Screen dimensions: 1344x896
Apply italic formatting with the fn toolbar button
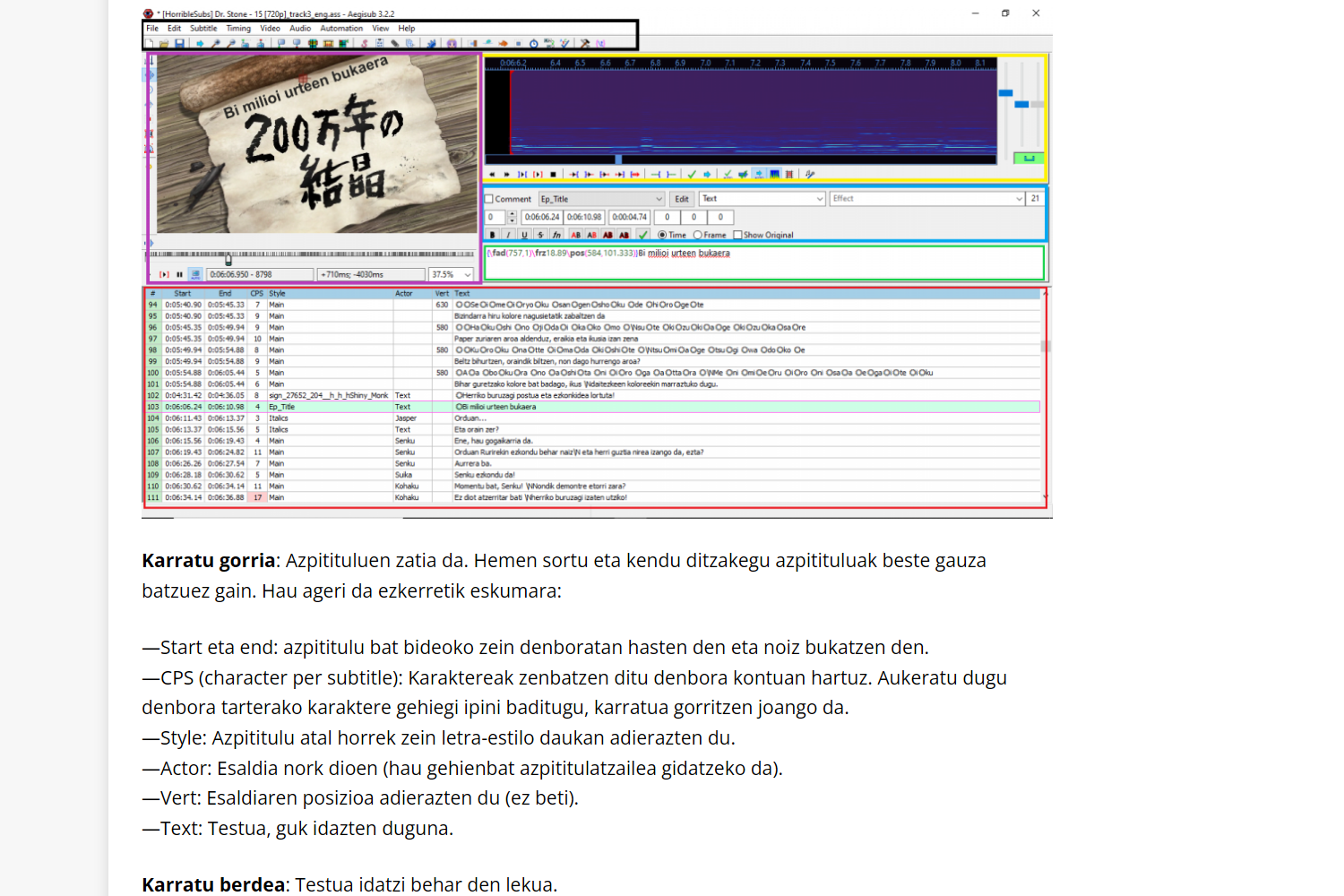point(557,234)
